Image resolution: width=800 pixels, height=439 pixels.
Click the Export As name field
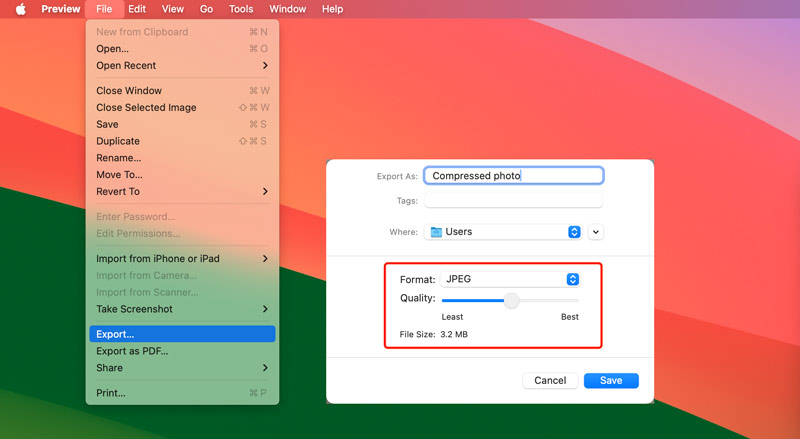[x=514, y=176]
